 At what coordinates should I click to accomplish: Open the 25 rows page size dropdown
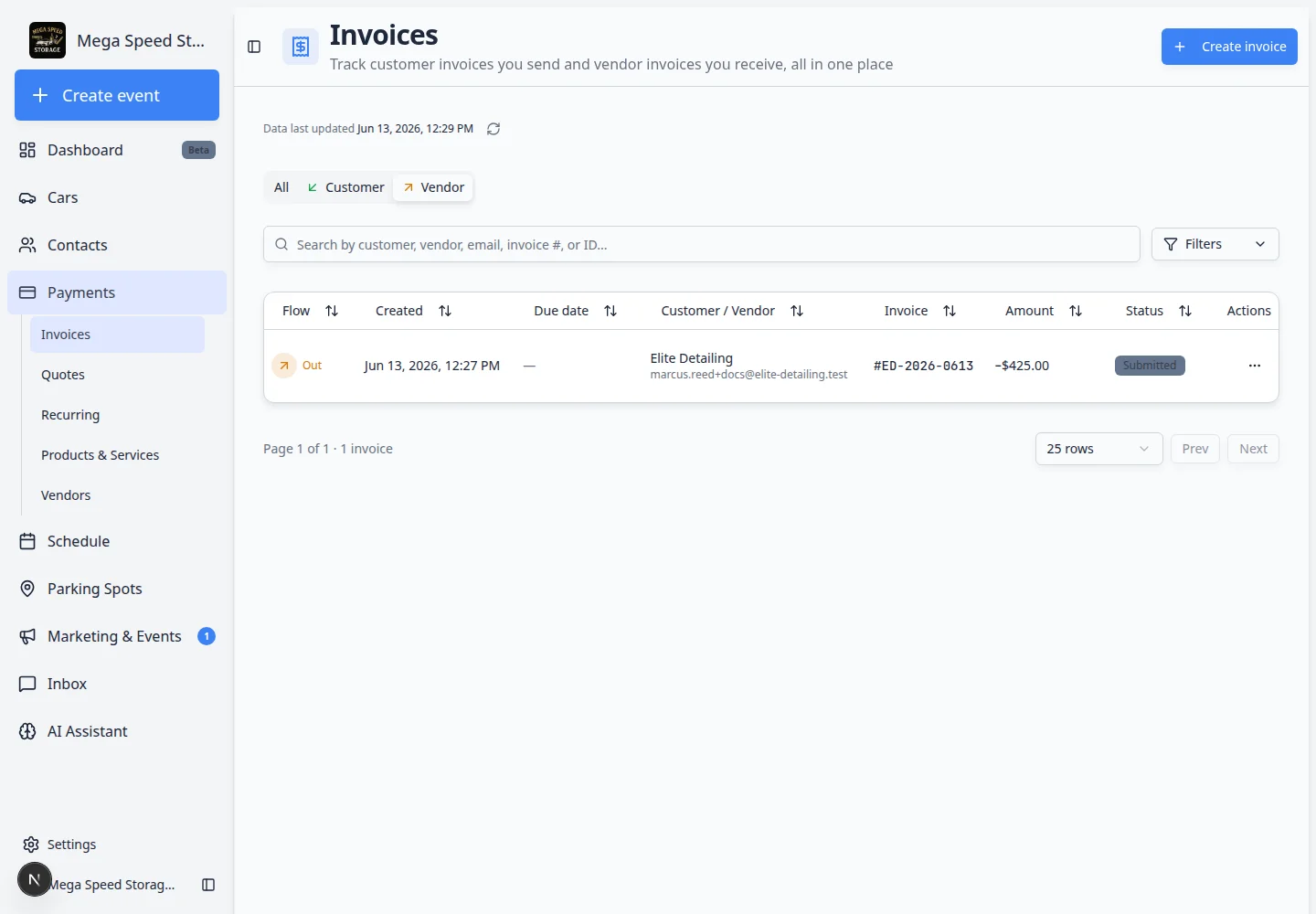click(x=1098, y=449)
